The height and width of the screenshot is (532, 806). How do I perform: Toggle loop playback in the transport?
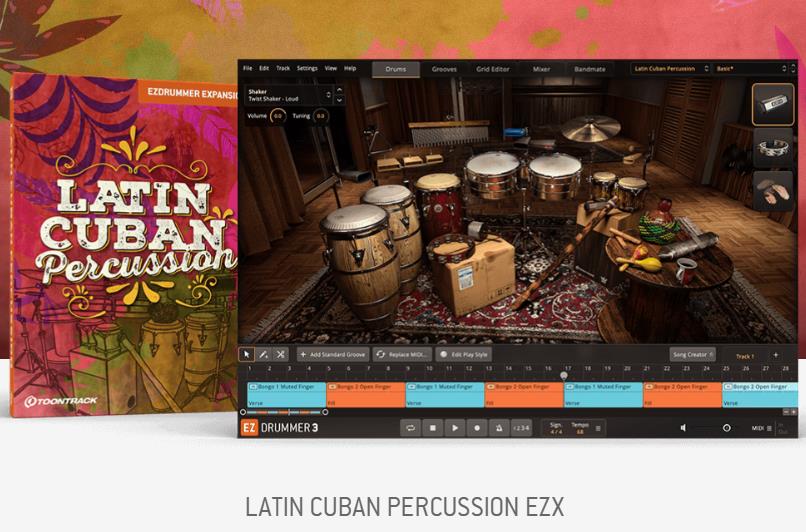point(410,428)
